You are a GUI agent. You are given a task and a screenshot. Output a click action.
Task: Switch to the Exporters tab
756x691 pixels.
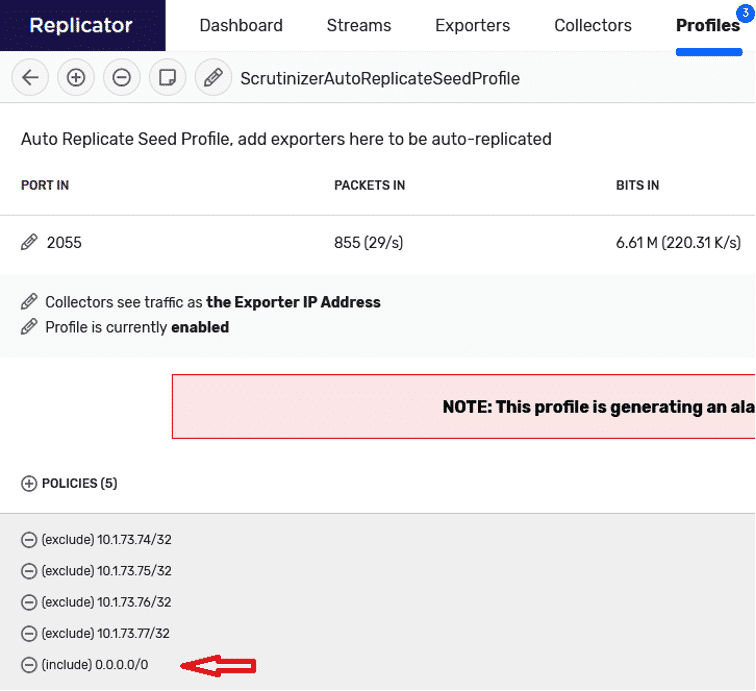pos(472,25)
